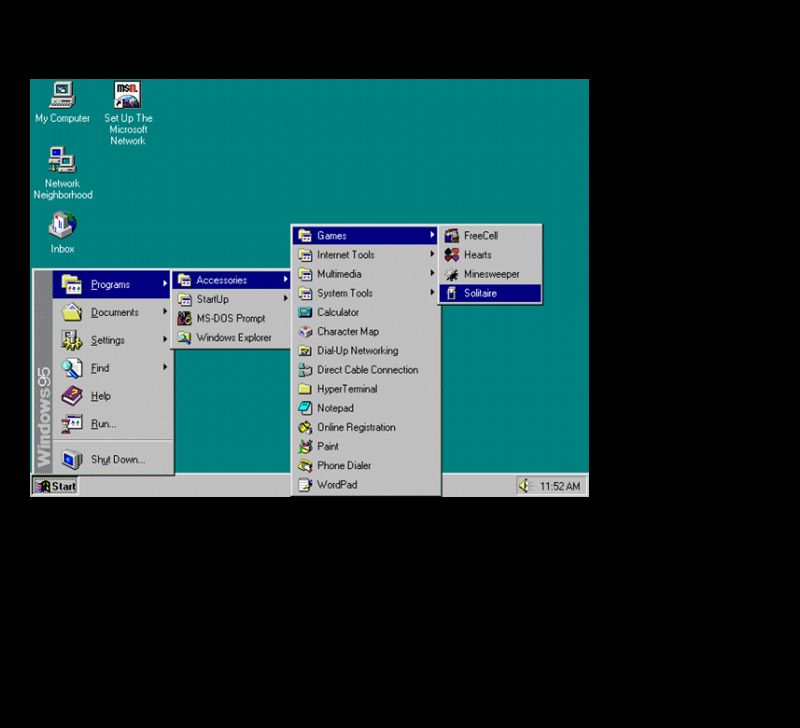Open Settings in Start menu
This screenshot has height=728, width=800.
click(112, 340)
